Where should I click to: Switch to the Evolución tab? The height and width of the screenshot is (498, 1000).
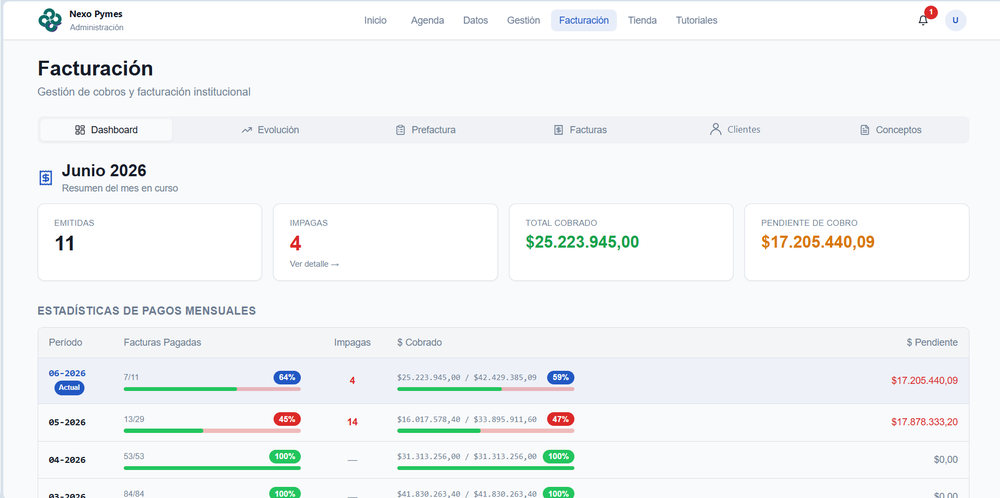click(x=270, y=130)
